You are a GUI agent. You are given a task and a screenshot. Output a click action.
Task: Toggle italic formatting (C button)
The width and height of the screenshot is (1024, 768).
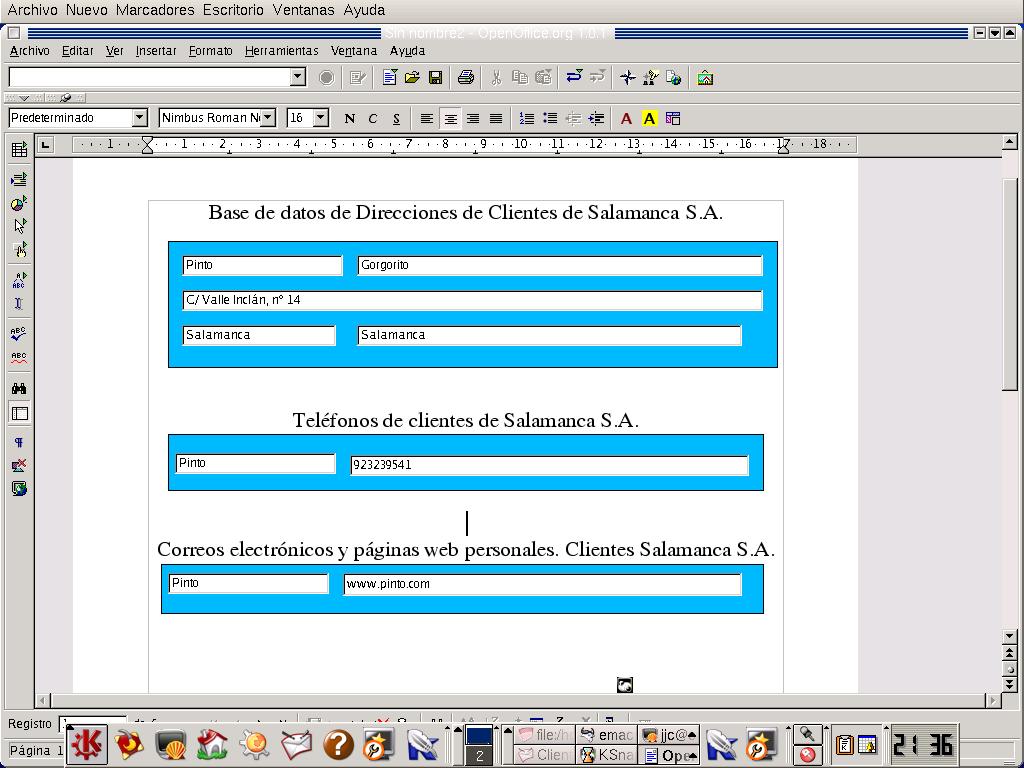pyautogui.click(x=373, y=118)
